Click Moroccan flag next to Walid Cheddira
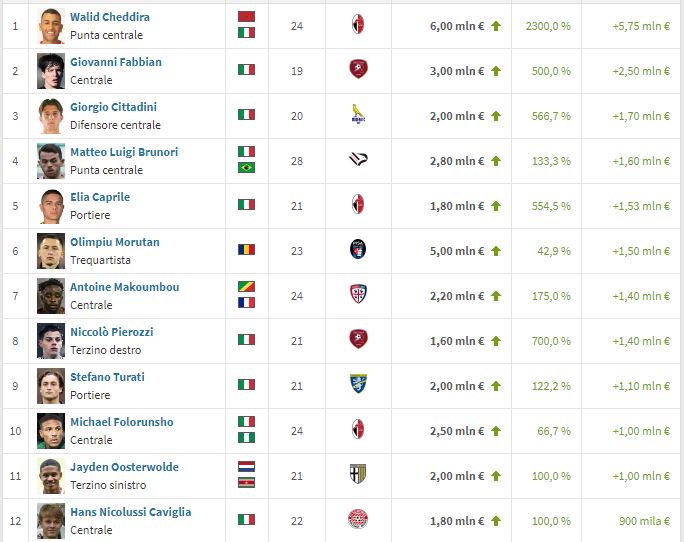 coord(246,17)
